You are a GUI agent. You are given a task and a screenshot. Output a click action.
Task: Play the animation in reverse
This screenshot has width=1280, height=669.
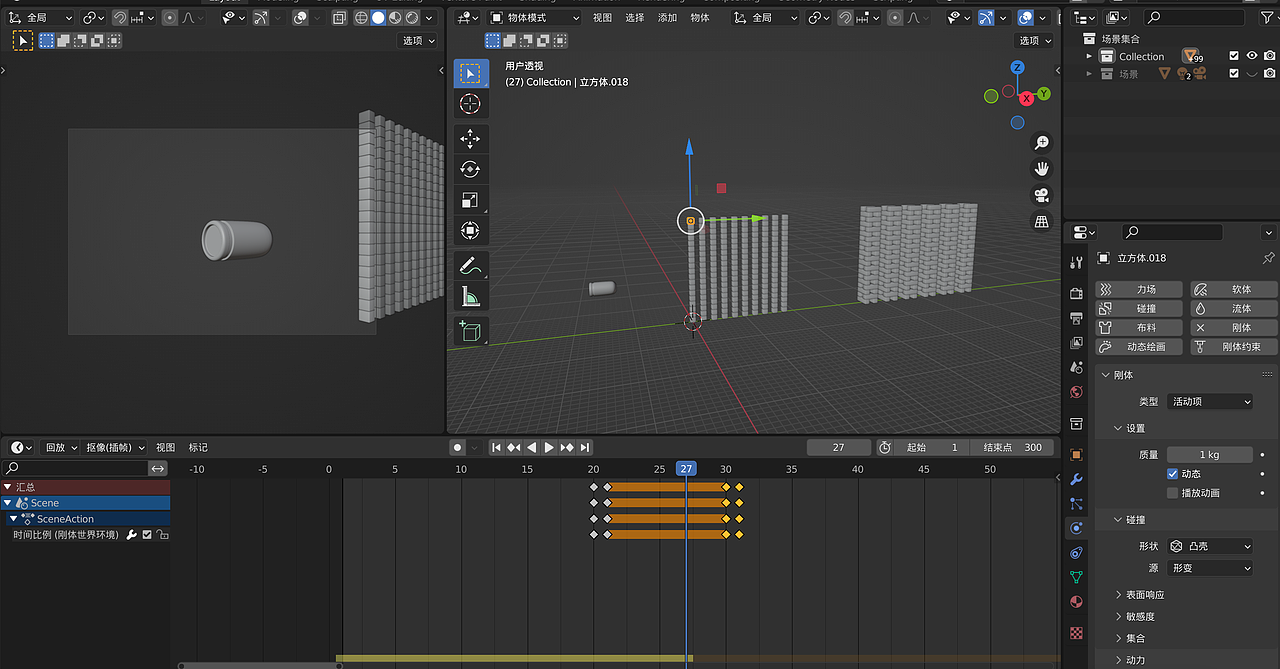click(531, 447)
